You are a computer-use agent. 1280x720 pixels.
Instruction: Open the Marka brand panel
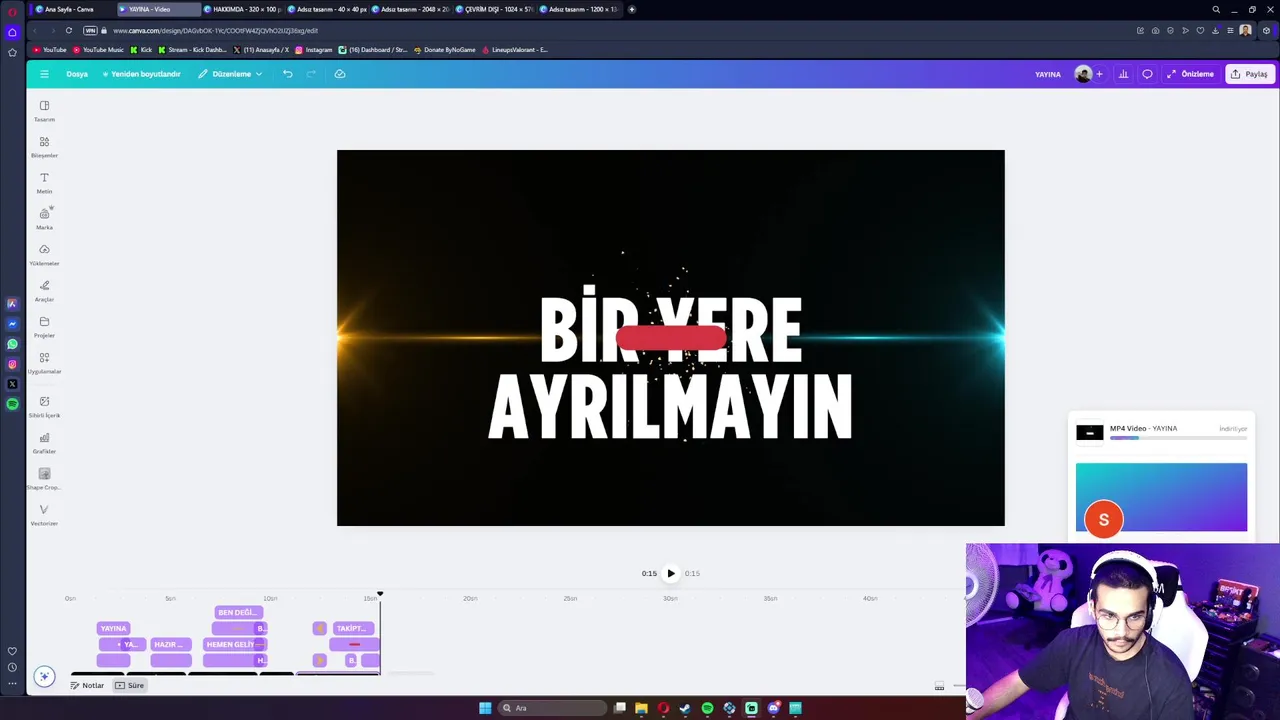pos(44,219)
